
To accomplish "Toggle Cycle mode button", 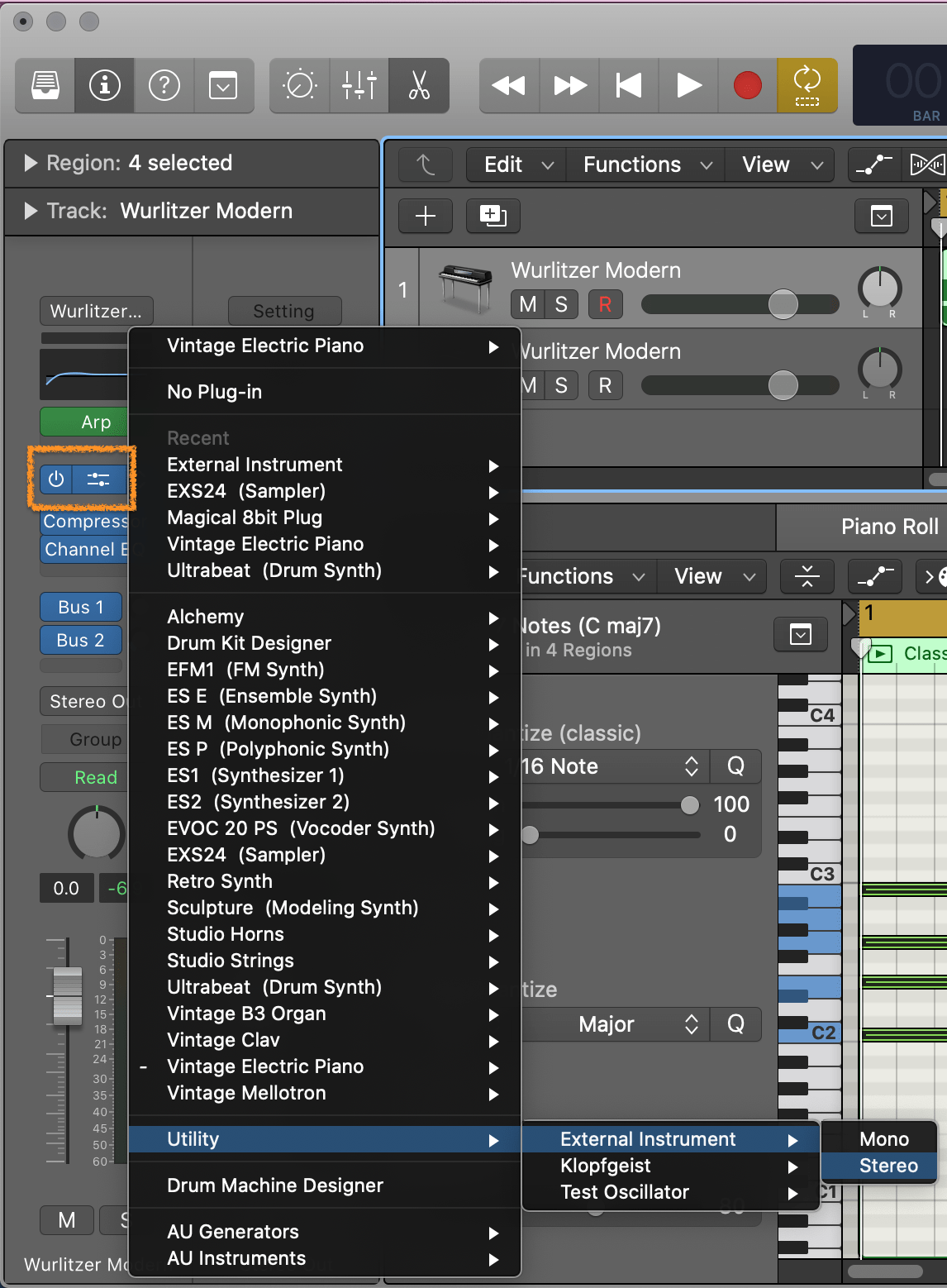I will [807, 85].
